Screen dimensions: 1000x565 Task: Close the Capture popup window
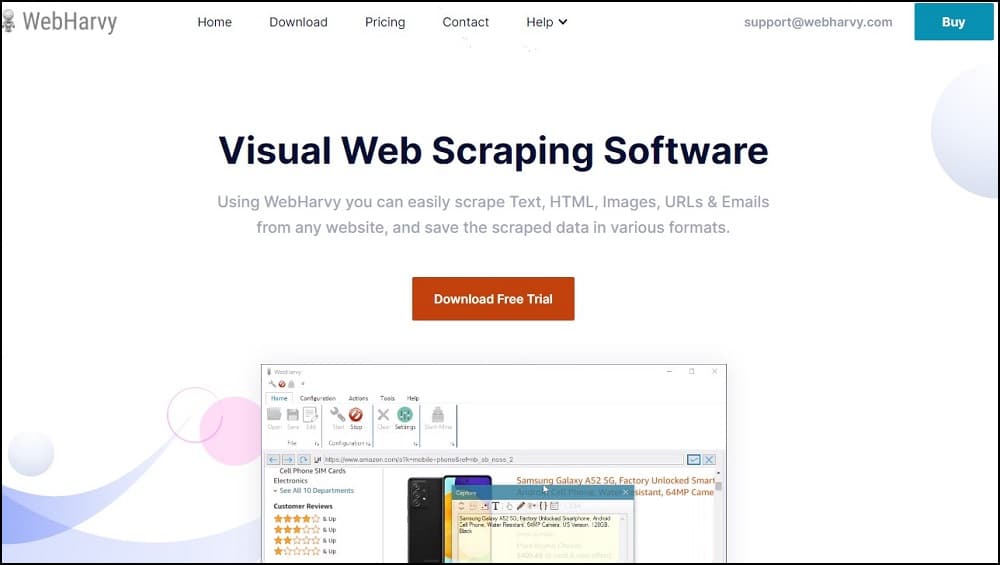pyautogui.click(x=626, y=492)
